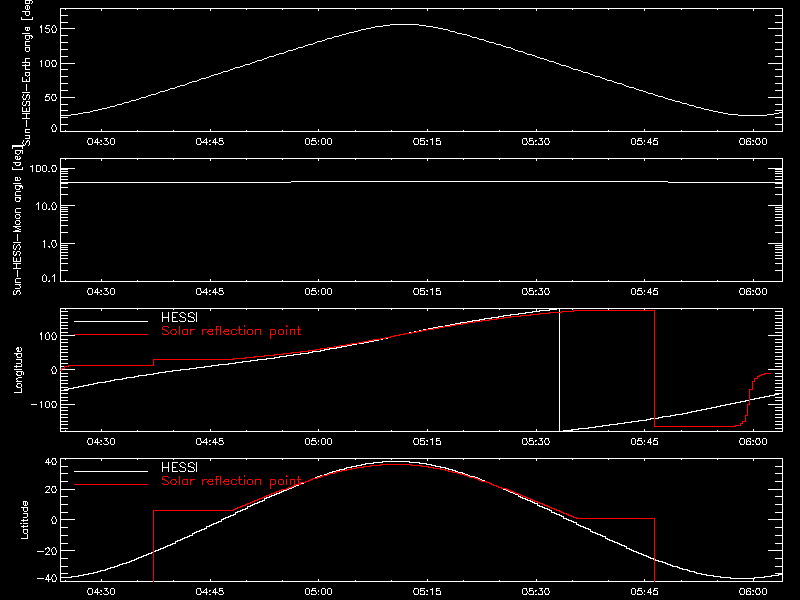Click -40 tick on Latitude axis
This screenshot has width=800, height=600.
click(47, 578)
